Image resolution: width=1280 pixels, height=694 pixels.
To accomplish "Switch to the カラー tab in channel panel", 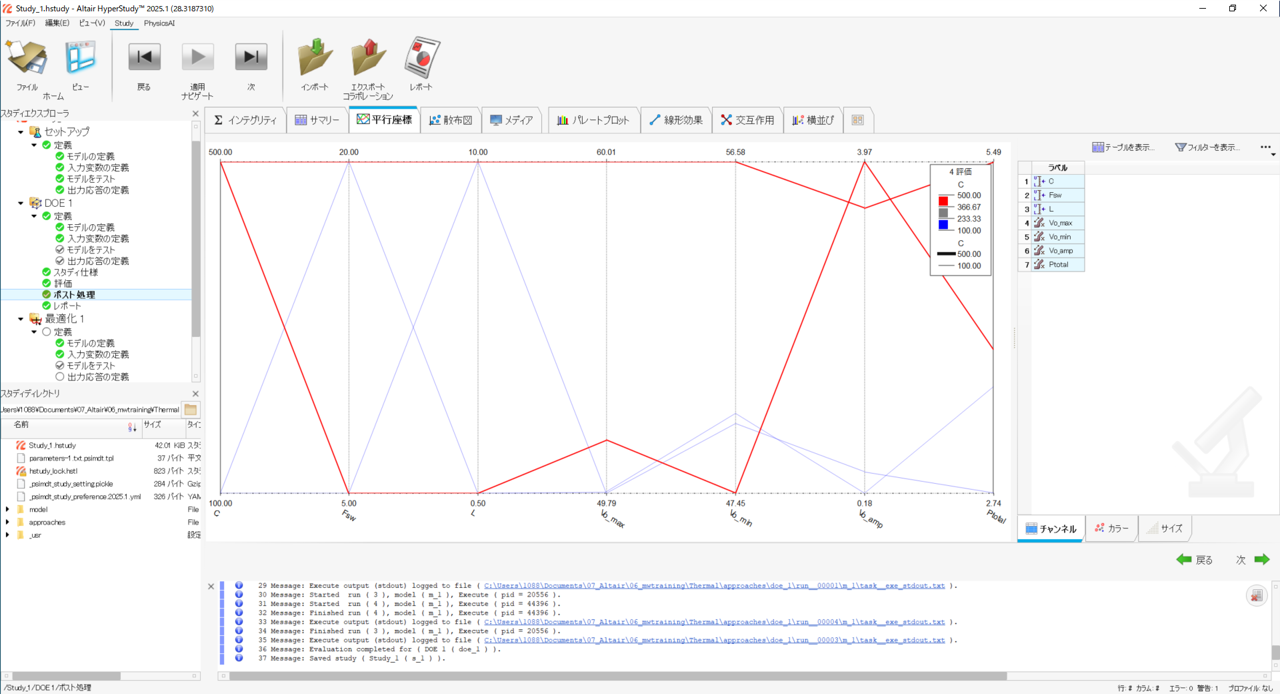I will 1111,529.
